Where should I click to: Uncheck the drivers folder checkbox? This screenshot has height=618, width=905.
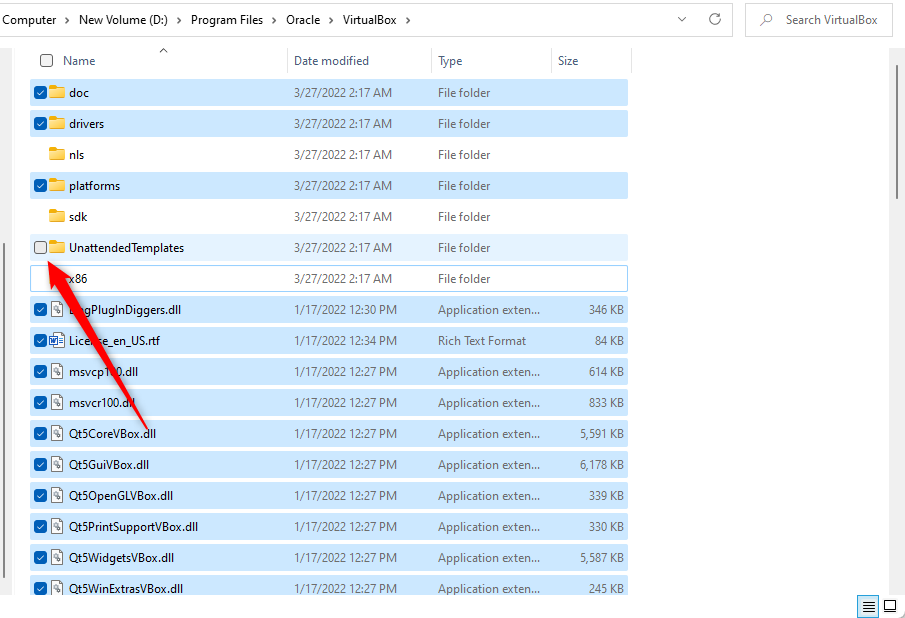point(40,124)
